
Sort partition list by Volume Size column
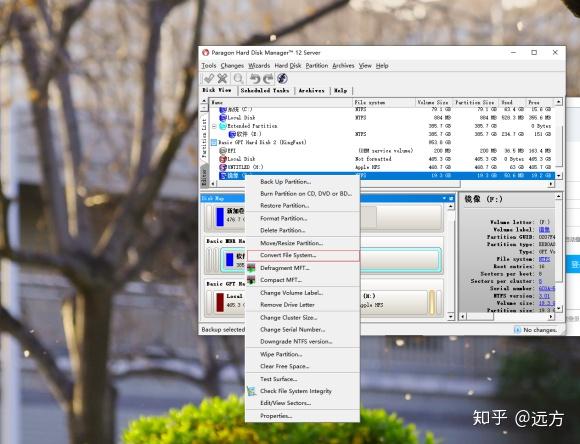tap(434, 102)
